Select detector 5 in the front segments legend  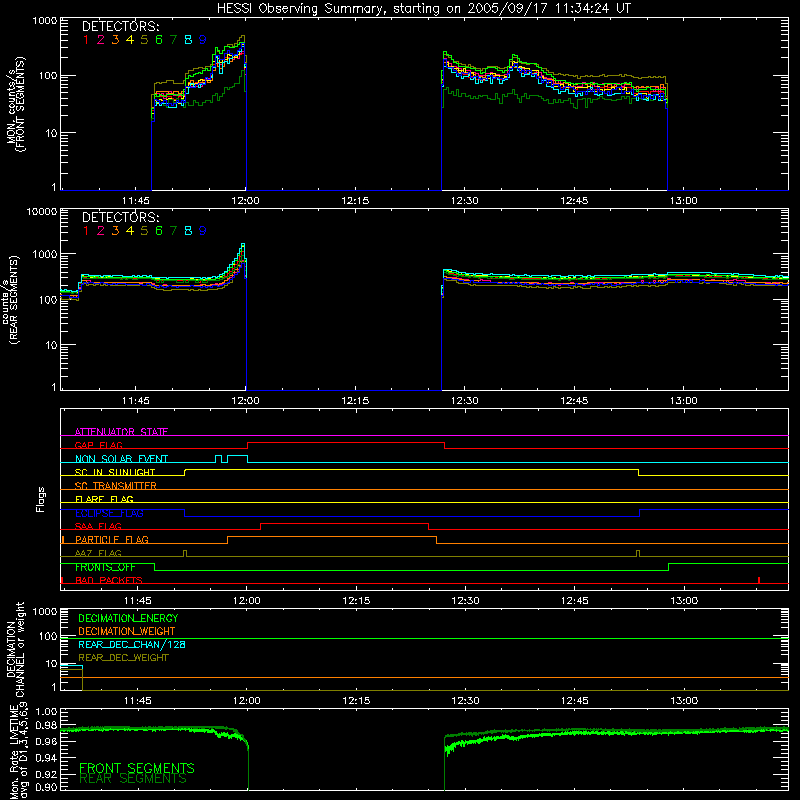pyautogui.click(x=144, y=40)
